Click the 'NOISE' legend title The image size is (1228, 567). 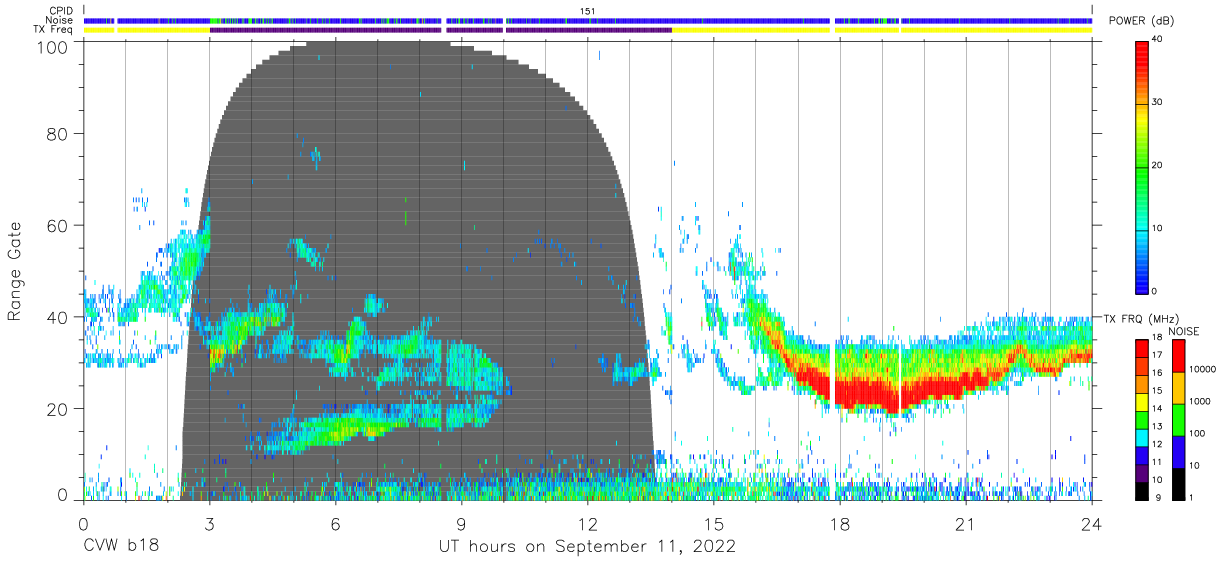coord(1185,331)
